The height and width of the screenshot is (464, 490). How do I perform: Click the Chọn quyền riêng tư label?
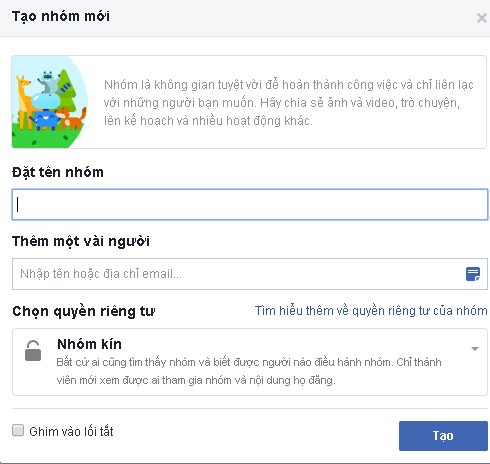point(84,311)
